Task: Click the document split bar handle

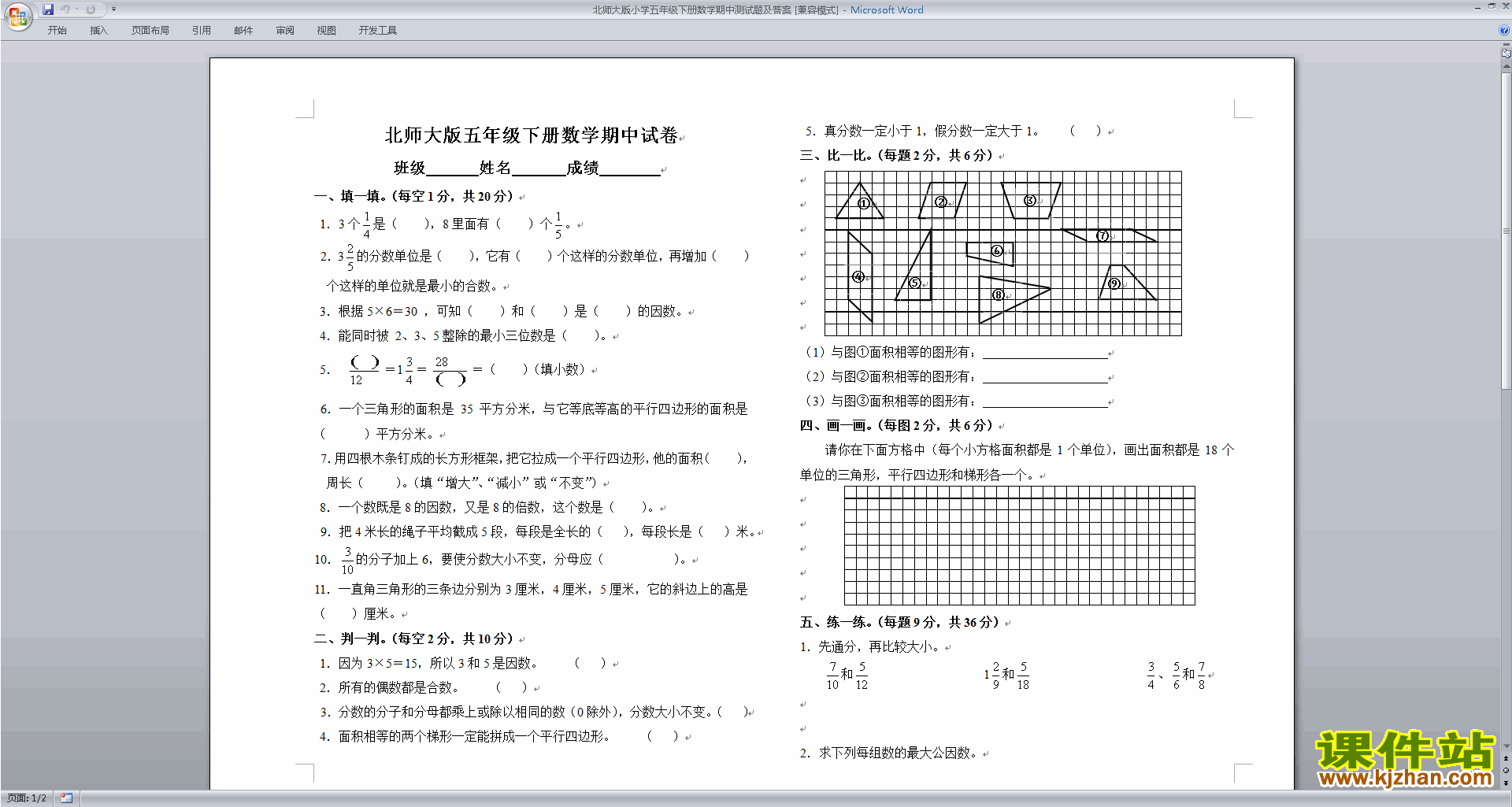Action: (1506, 46)
